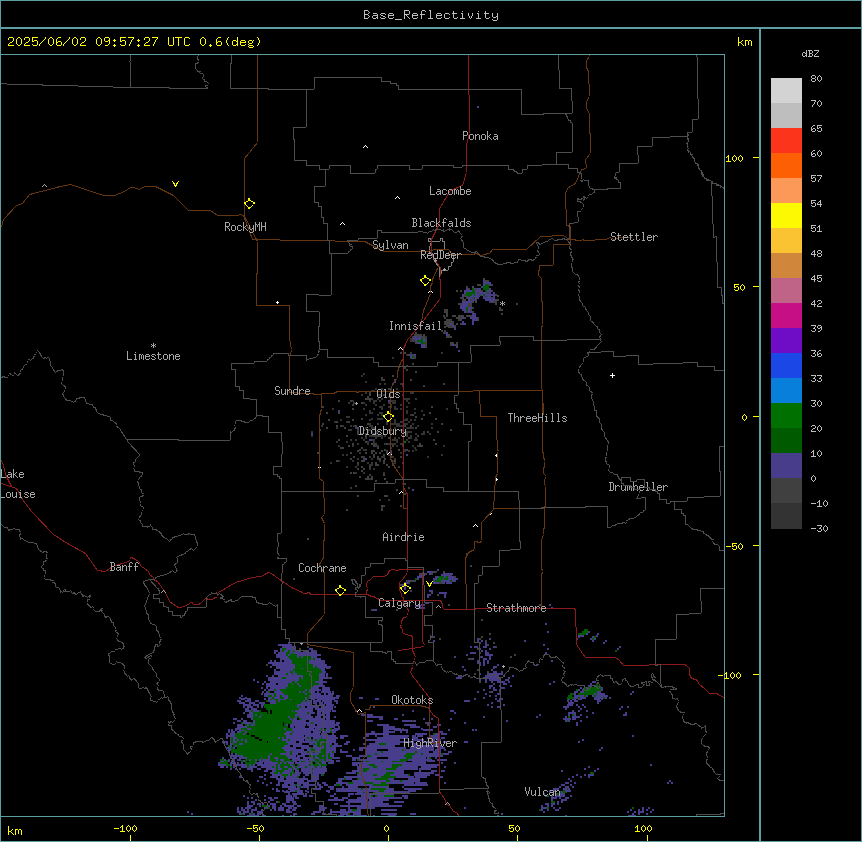Click the Strathmore label
This screenshot has height=842, width=862.
pyautogui.click(x=516, y=608)
